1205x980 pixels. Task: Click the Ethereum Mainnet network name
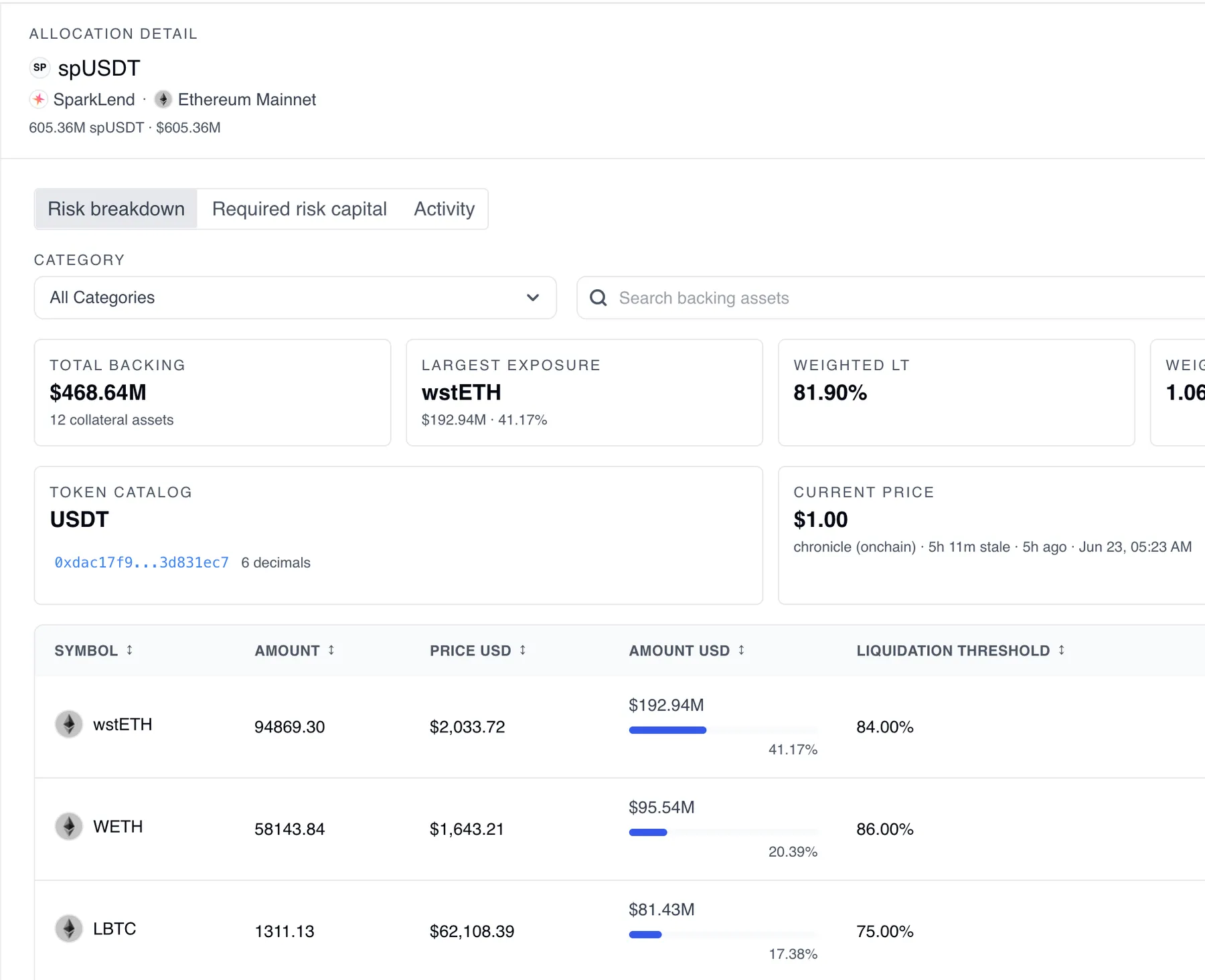247,100
